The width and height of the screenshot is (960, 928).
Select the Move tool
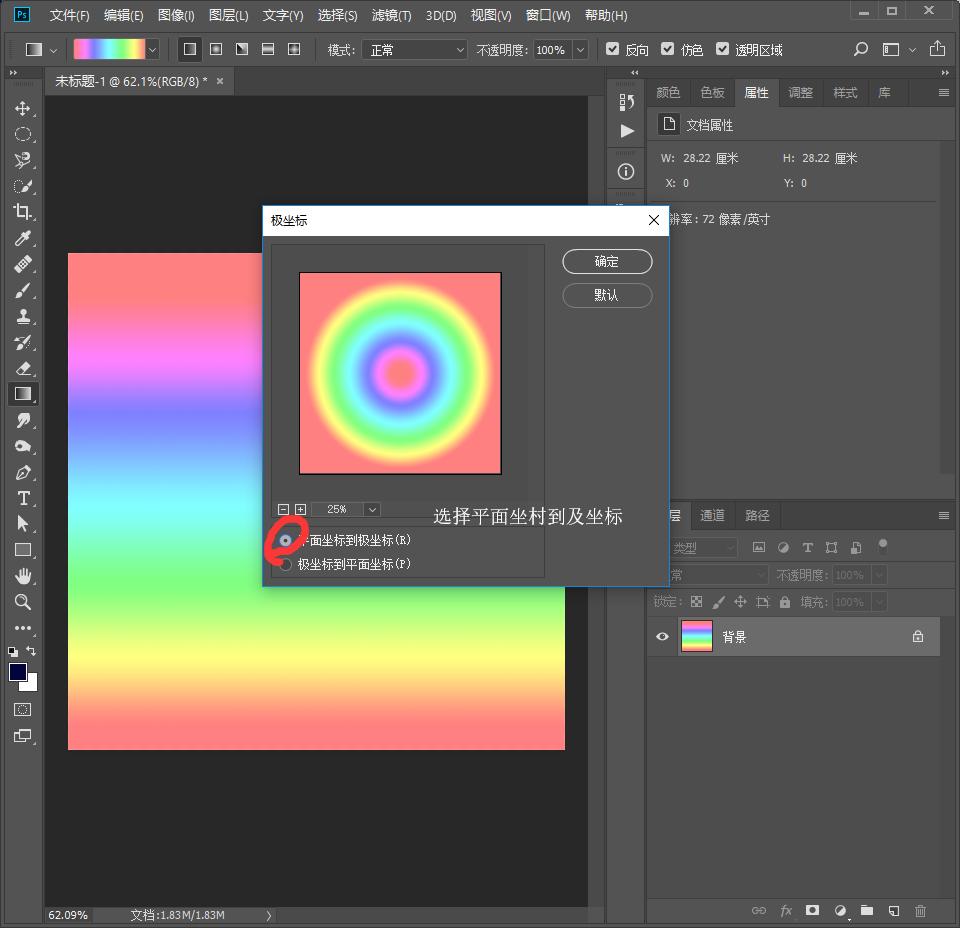point(22,108)
